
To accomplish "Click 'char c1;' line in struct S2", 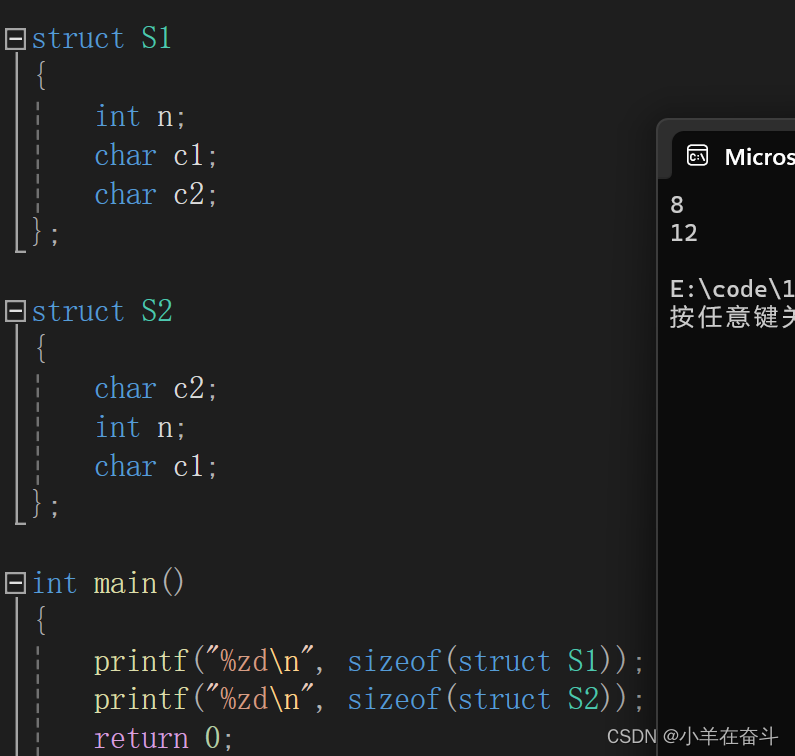I will point(156,466).
